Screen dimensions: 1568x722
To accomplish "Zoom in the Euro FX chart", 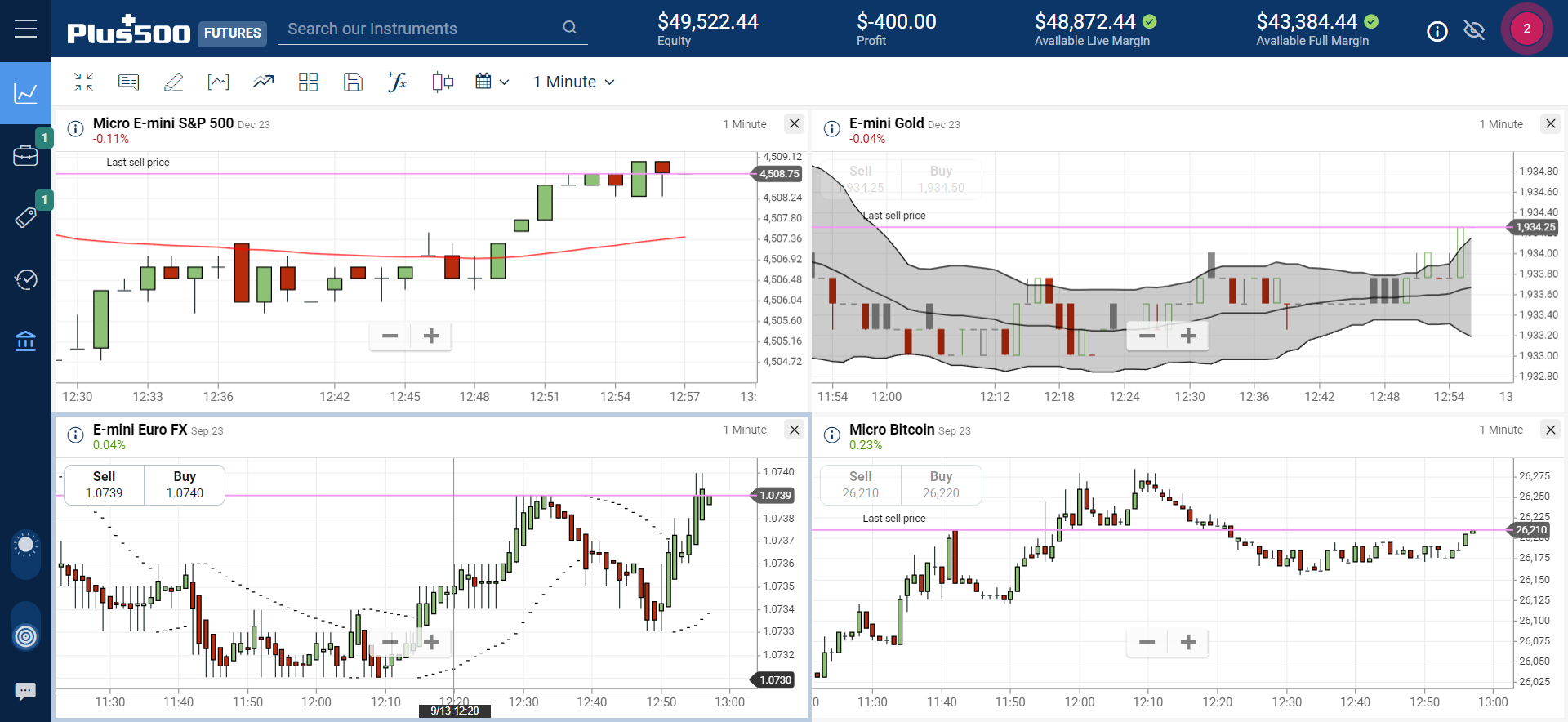I will pos(431,642).
